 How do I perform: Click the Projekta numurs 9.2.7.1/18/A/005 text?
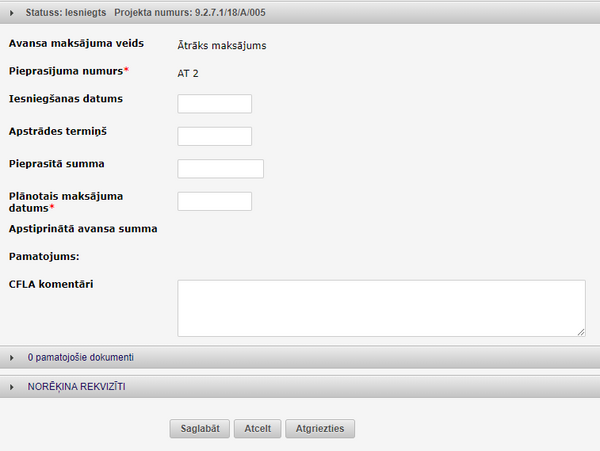pos(190,13)
